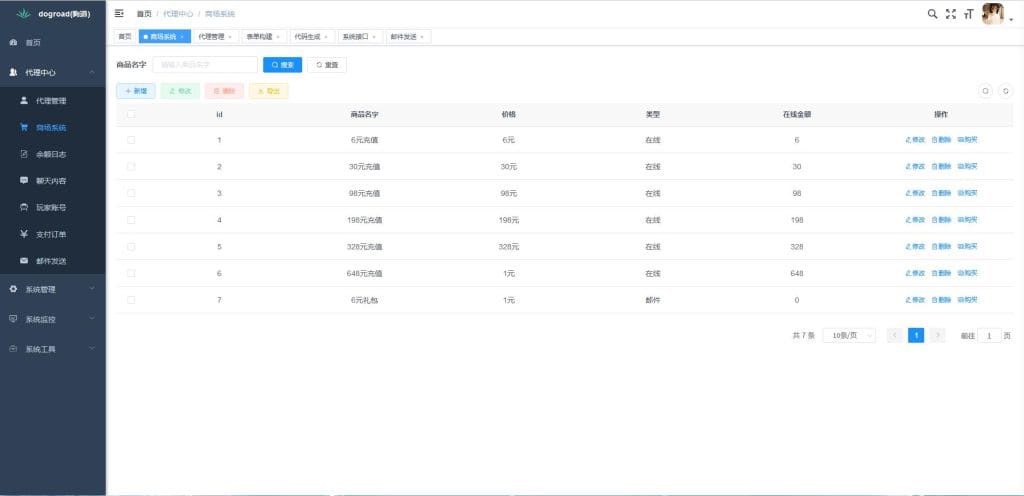Open the header search magnifier icon

point(933,14)
